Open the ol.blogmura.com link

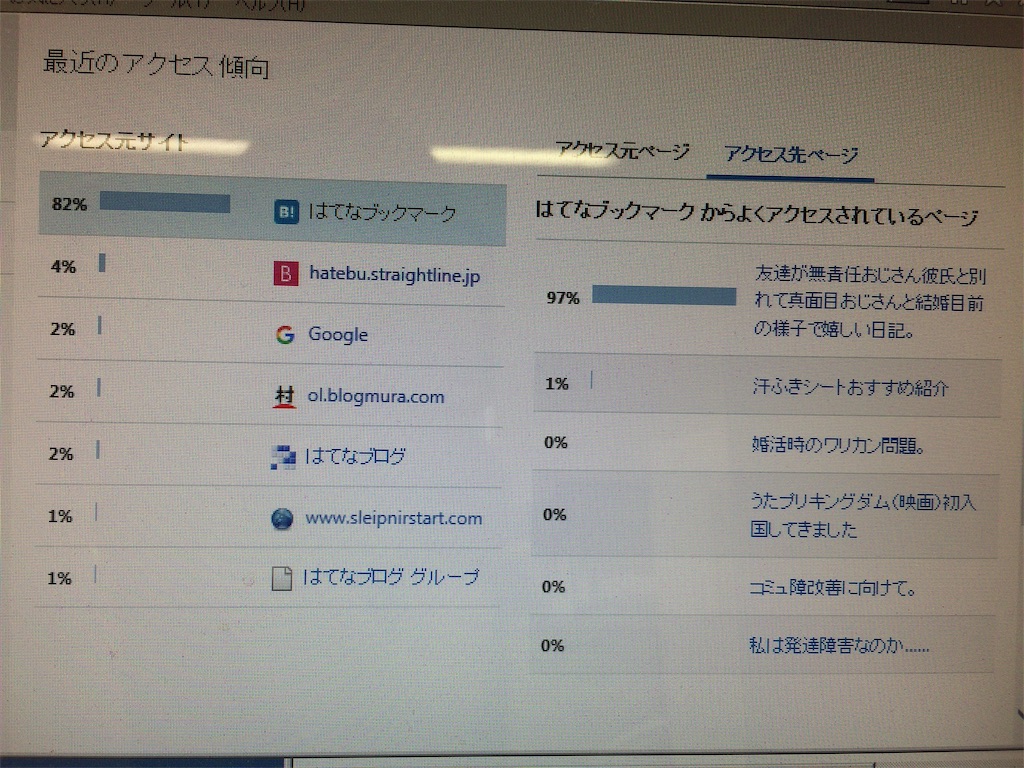[376, 396]
